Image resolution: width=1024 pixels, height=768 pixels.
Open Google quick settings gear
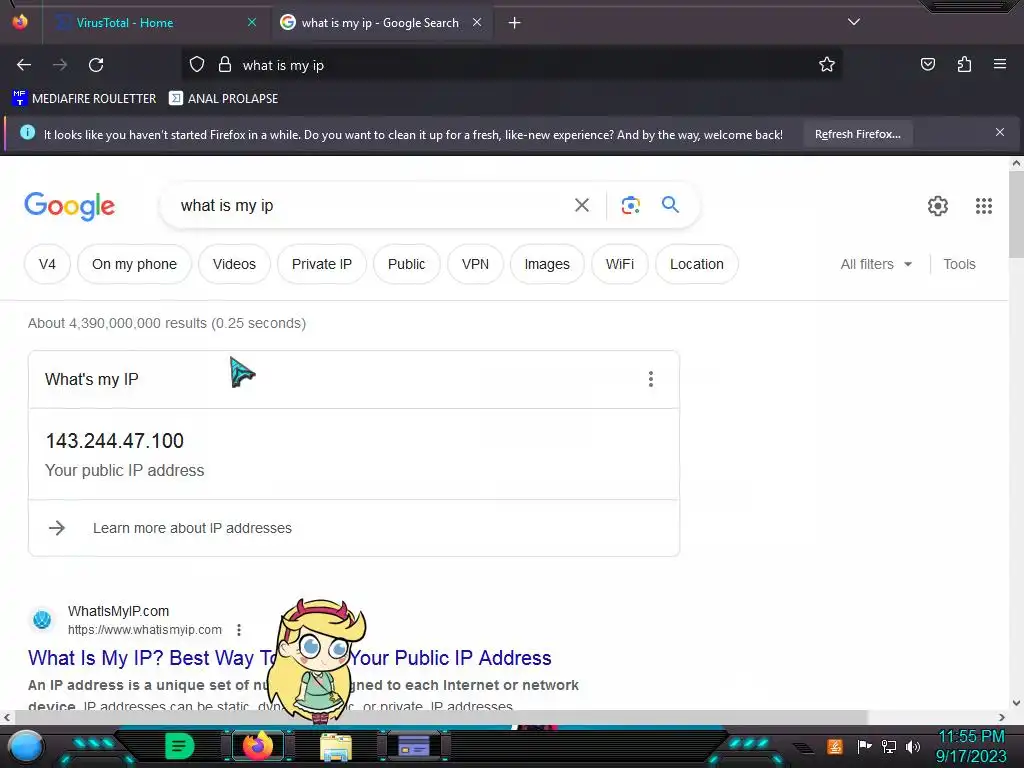click(938, 206)
